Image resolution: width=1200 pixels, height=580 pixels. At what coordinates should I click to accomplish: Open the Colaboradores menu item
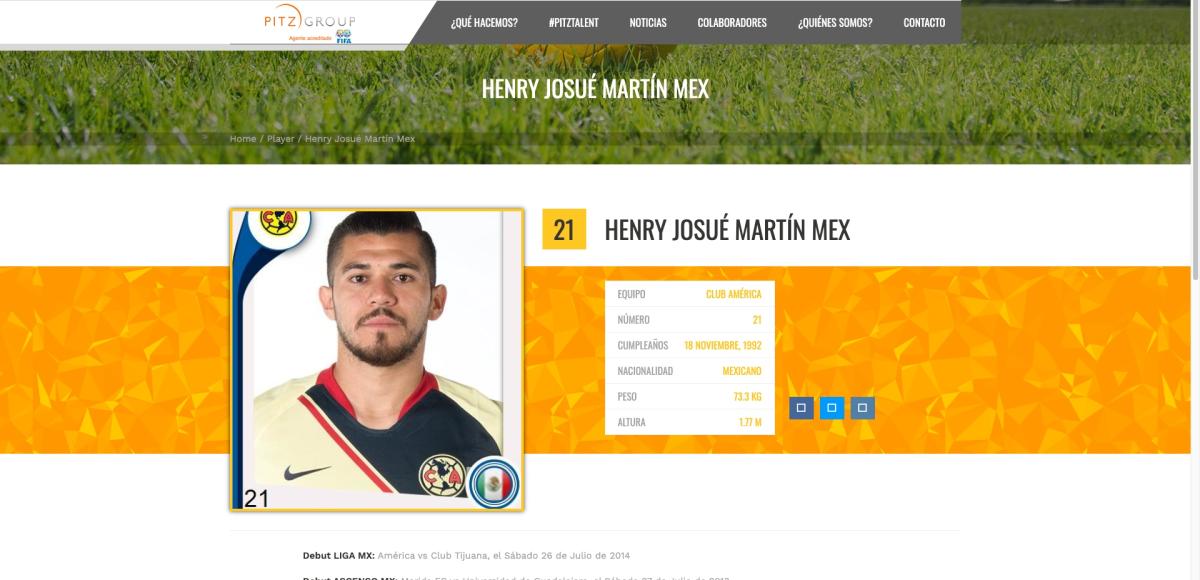coord(732,22)
